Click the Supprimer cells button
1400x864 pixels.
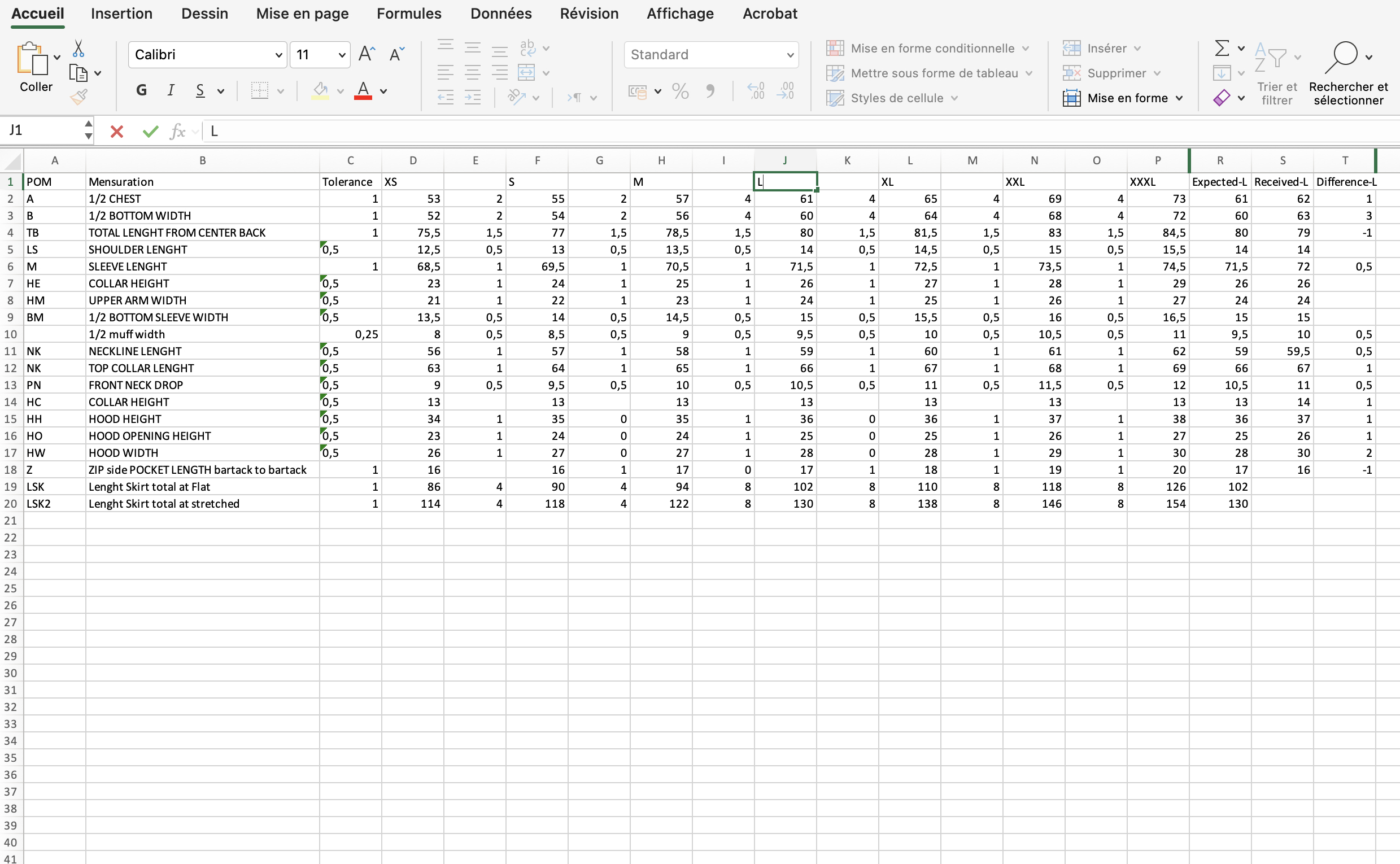(1111, 73)
